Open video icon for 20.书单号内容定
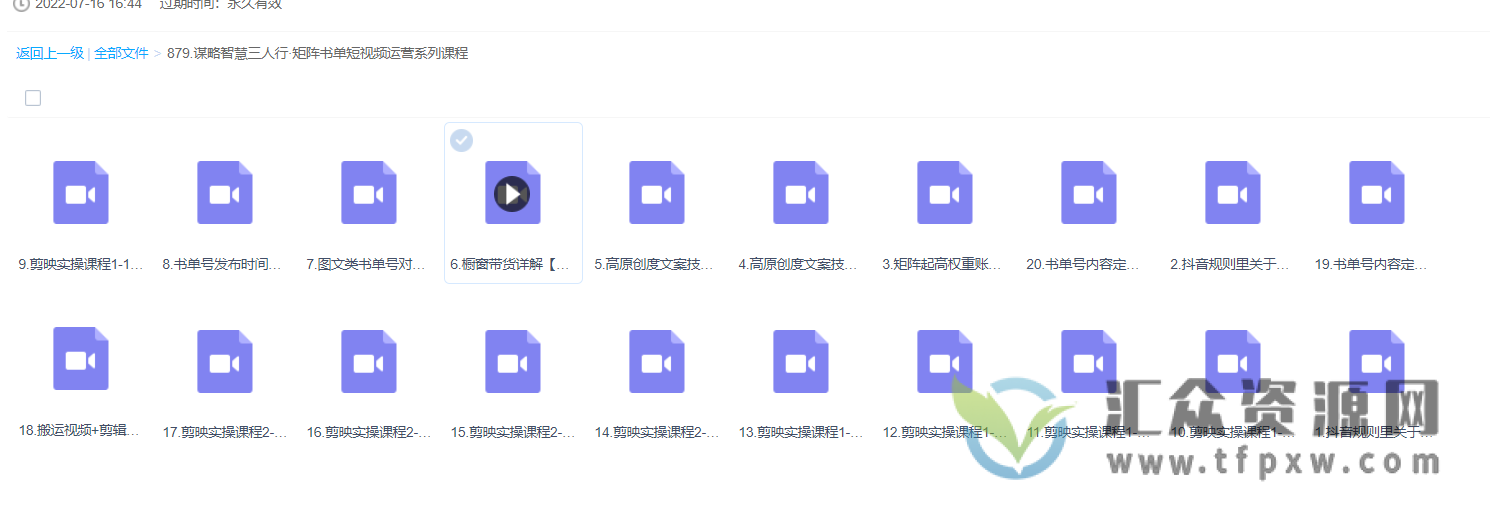 tap(1089, 192)
